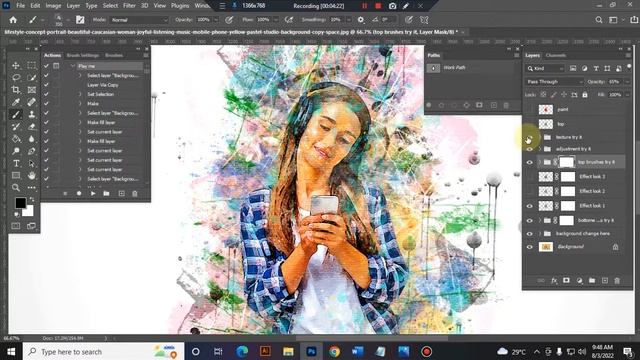Select the Hand tool
The height and width of the screenshot is (360, 640).
point(31,176)
